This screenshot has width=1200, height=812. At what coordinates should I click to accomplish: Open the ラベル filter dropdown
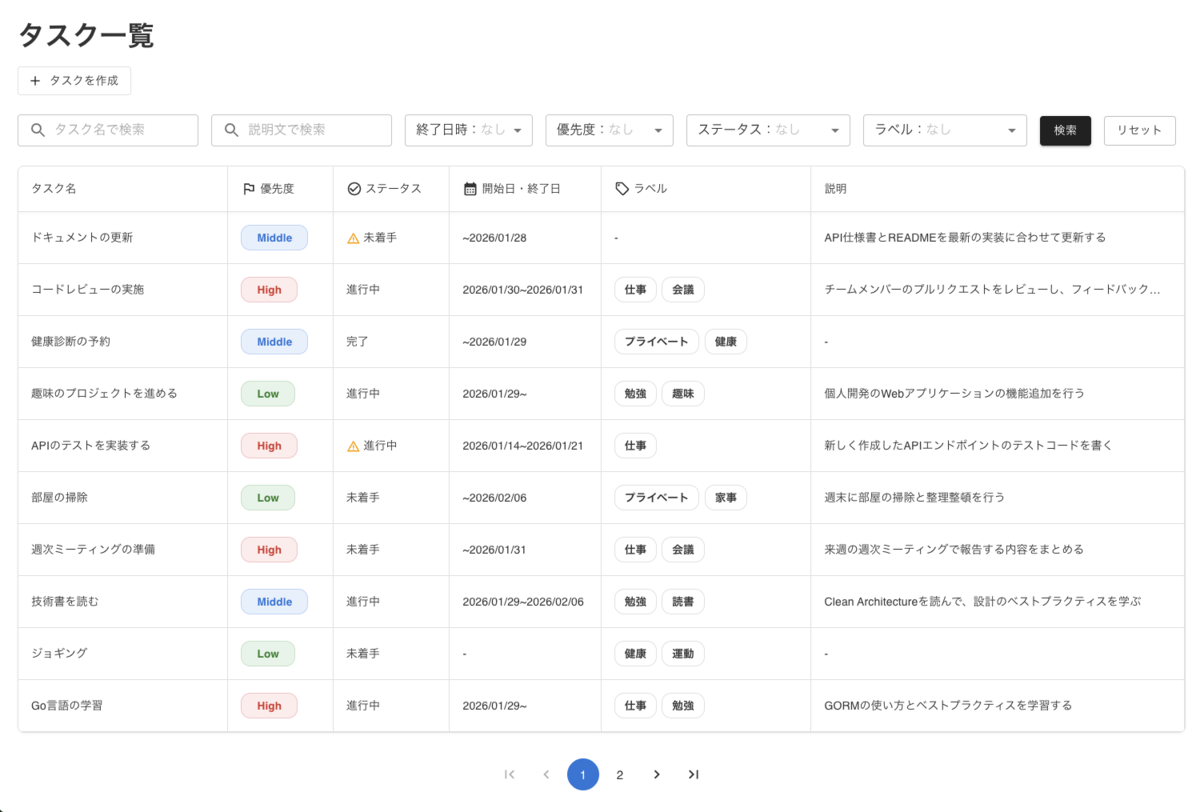945,130
